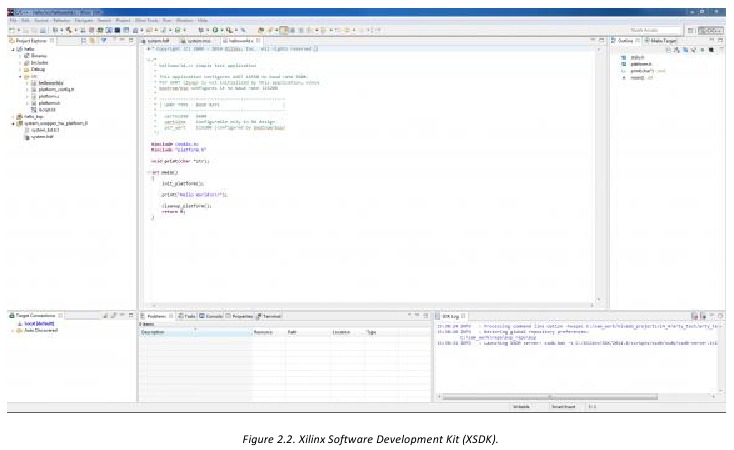Viewport: 734px width, 450px height.
Task: Select the SDK Log tab
Action: coord(450,316)
